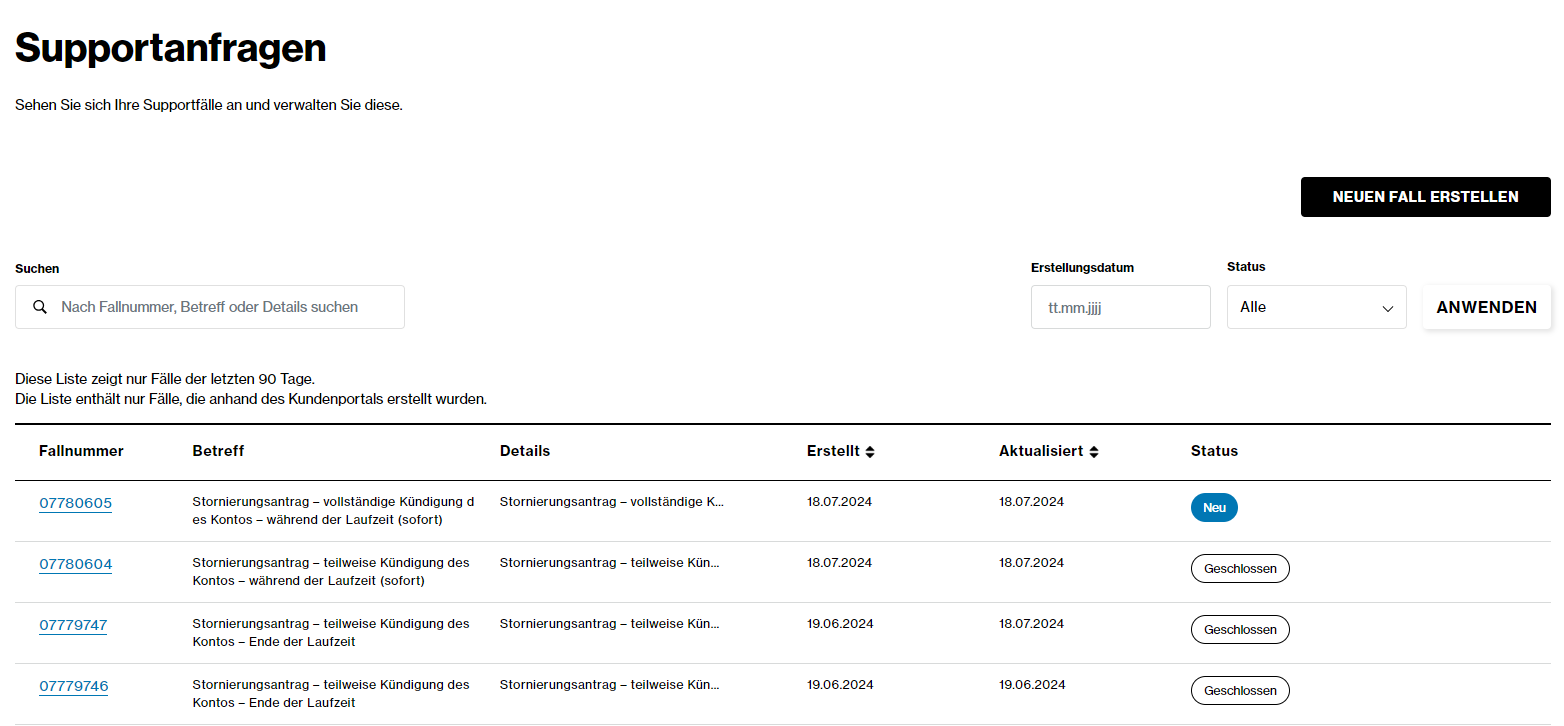Screen dimensions: 1564x726
Task: Sort the table by the Erstellt arrows
Action: (x=870, y=452)
